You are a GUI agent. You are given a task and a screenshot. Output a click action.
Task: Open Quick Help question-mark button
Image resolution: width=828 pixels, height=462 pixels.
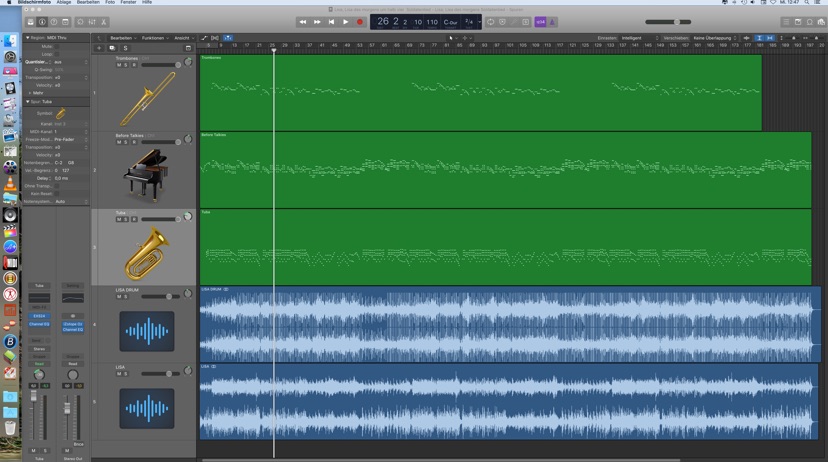54,22
